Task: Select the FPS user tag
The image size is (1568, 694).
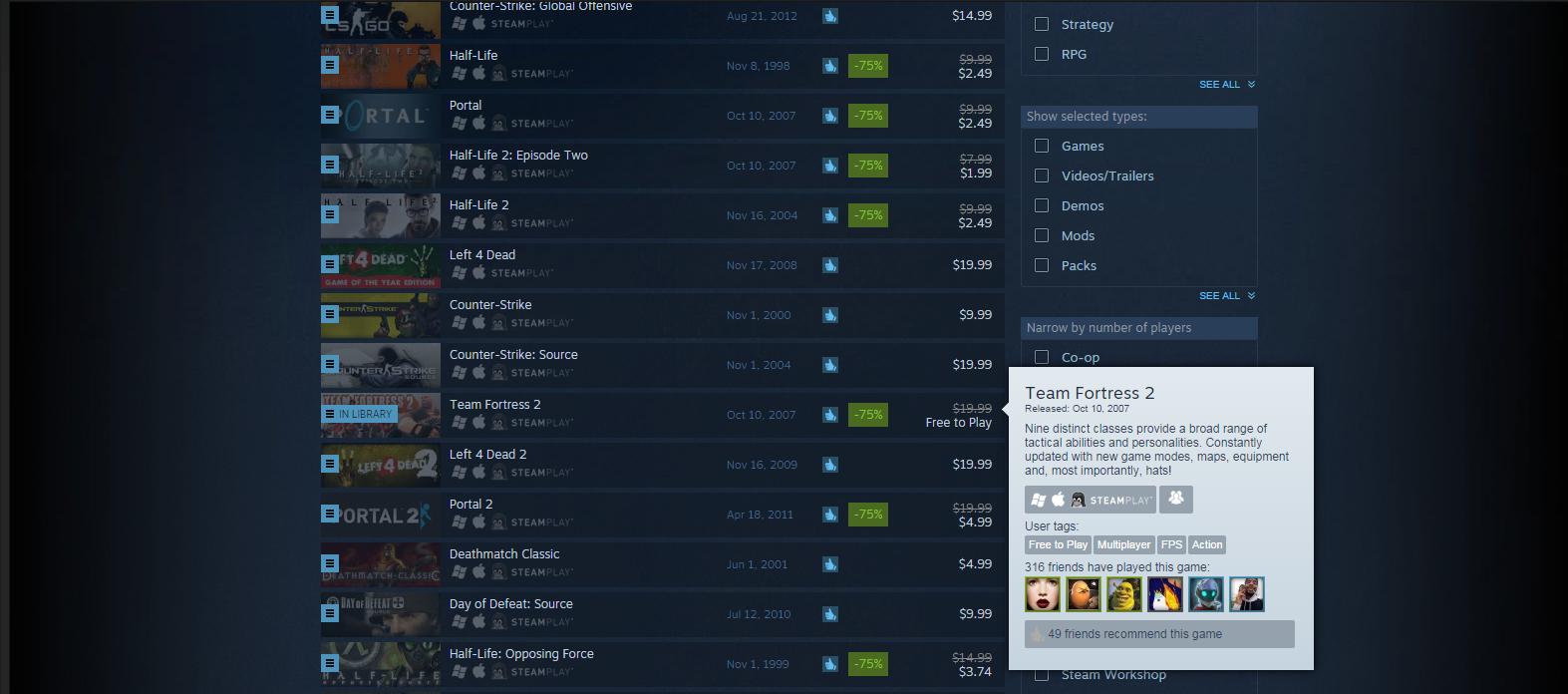Action: pyautogui.click(x=1171, y=544)
